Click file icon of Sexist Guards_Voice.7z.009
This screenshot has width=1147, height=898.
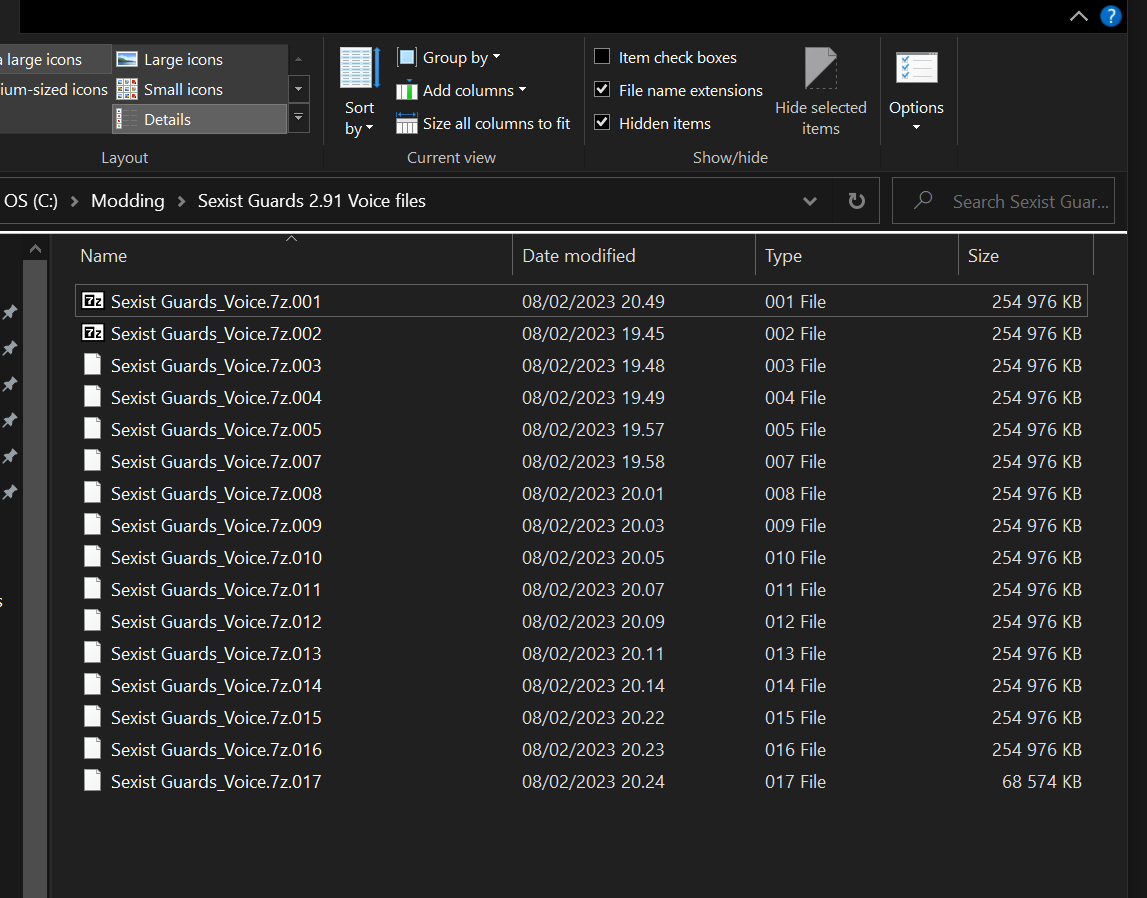click(x=92, y=524)
